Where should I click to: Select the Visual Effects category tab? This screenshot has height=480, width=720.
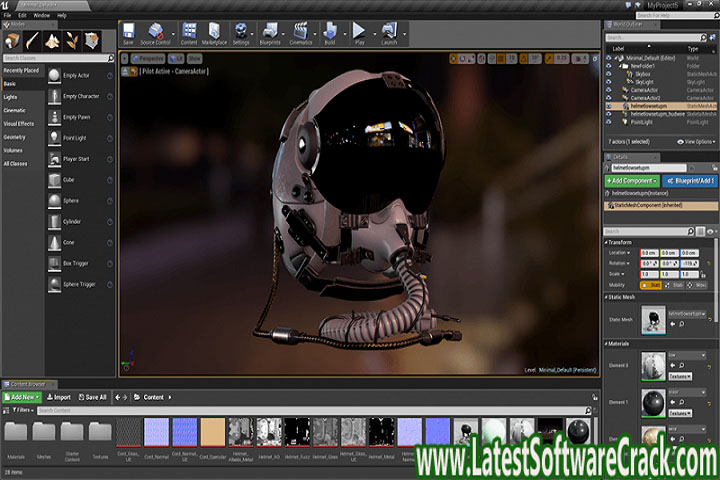click(x=19, y=123)
